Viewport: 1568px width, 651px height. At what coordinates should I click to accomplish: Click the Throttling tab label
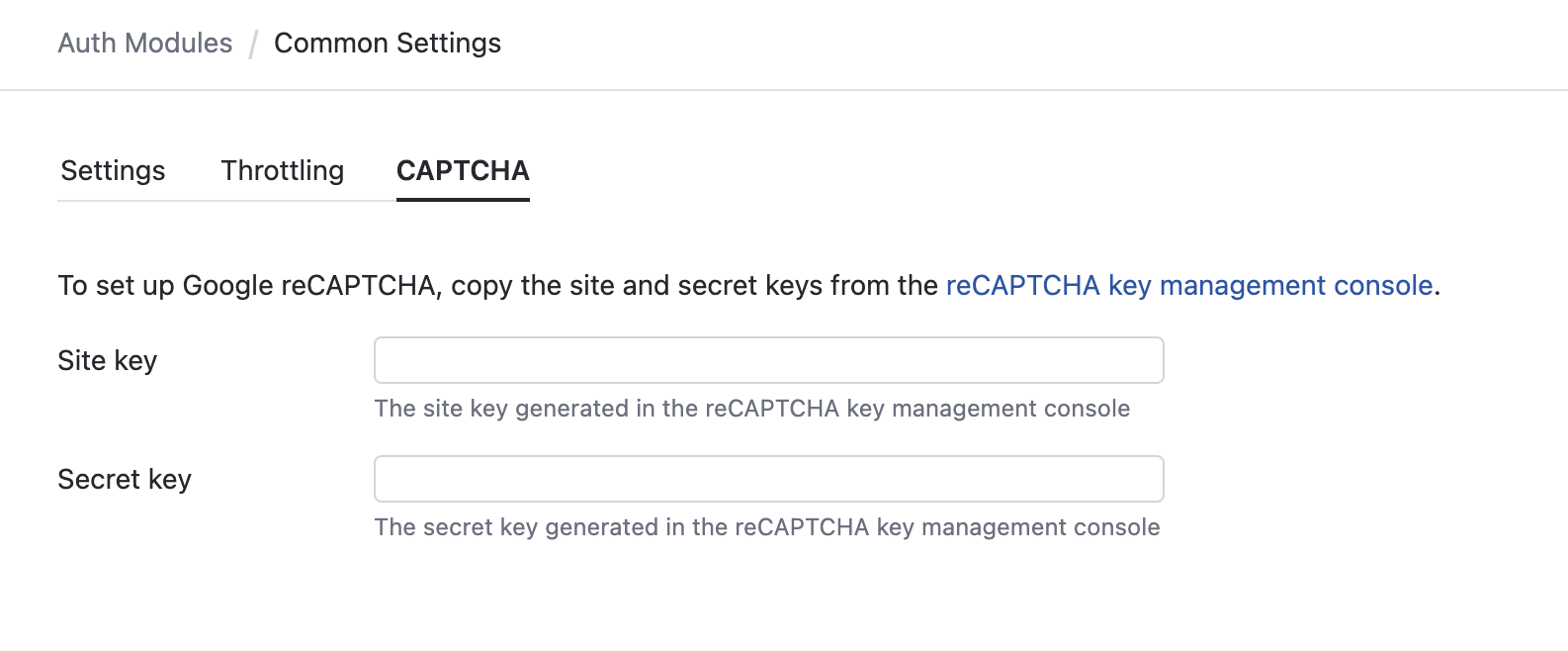[x=282, y=170]
